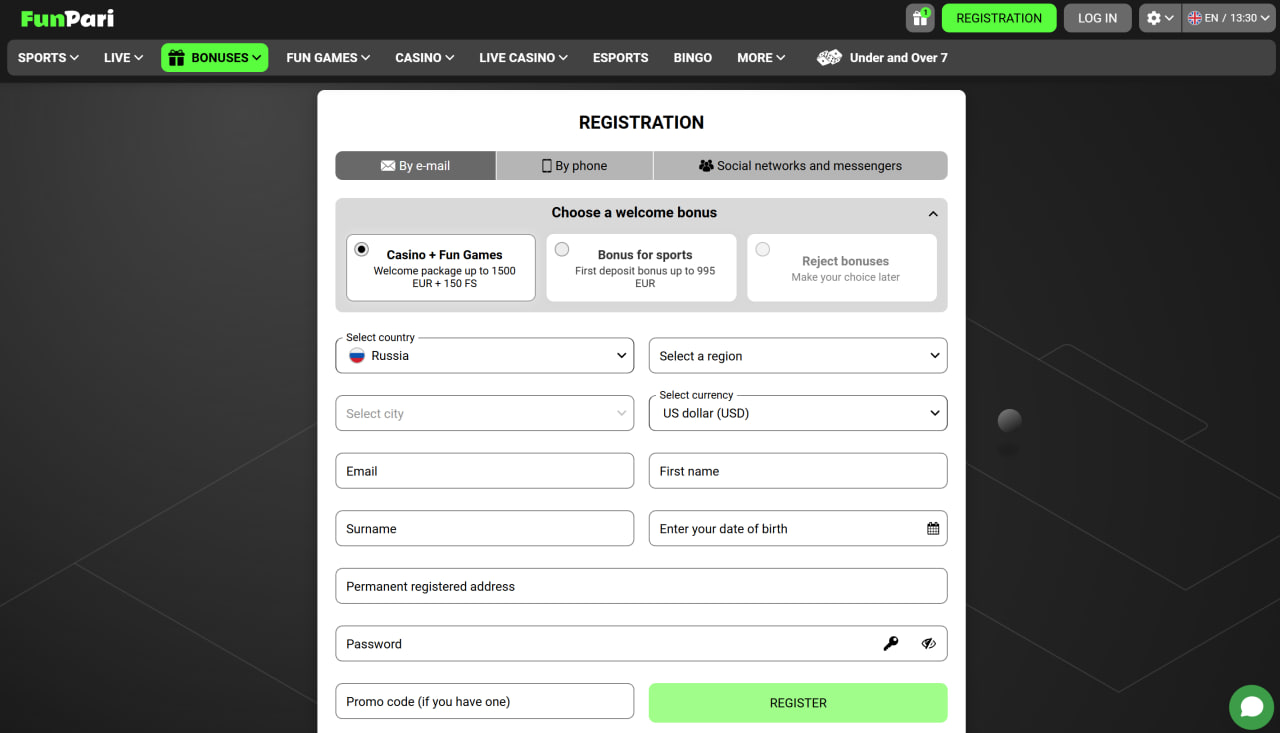Image resolution: width=1280 pixels, height=733 pixels.
Task: Expand the Select a region dropdown
Action: pyautogui.click(x=798, y=356)
